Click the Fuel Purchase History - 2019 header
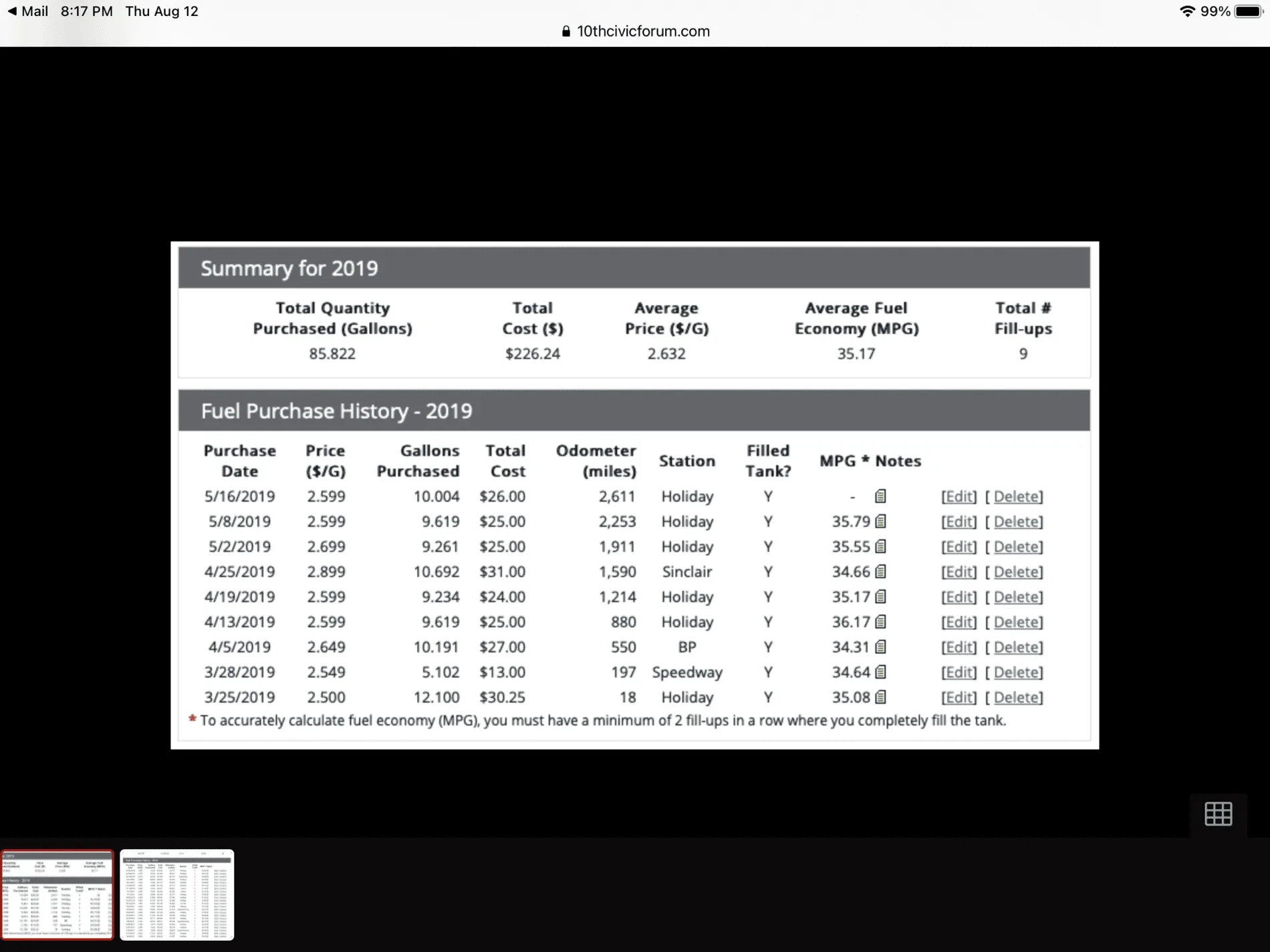The image size is (1270, 952). (x=634, y=410)
